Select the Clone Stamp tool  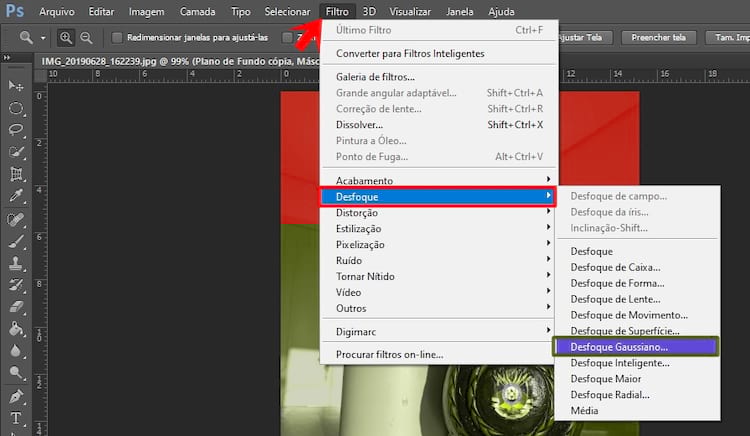pyautogui.click(x=16, y=263)
